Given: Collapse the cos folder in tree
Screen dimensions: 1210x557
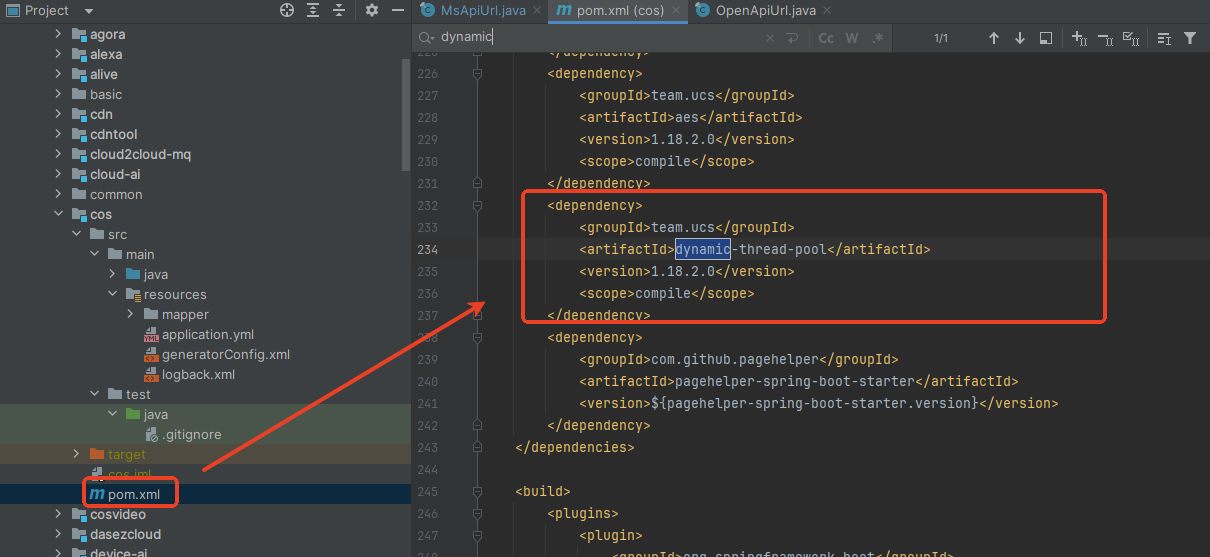Looking at the screenshot, I should coord(59,214).
